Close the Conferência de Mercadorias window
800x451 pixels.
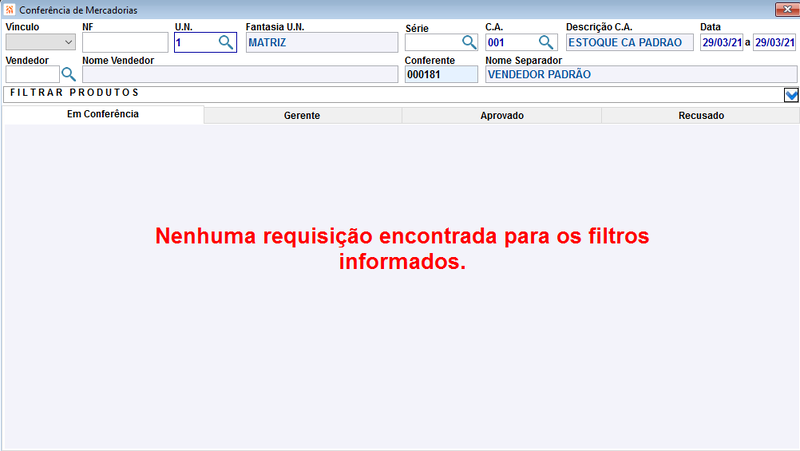pyautogui.click(x=787, y=9)
